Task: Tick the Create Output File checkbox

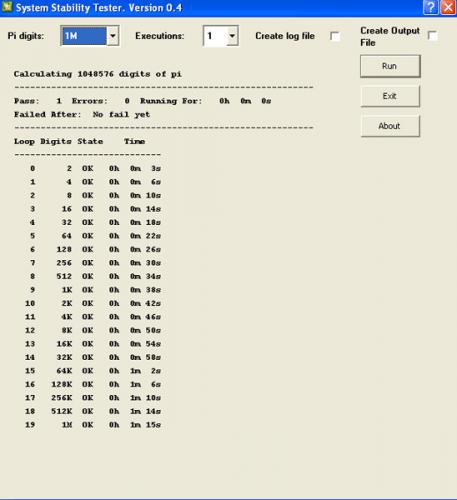Action: (x=432, y=36)
